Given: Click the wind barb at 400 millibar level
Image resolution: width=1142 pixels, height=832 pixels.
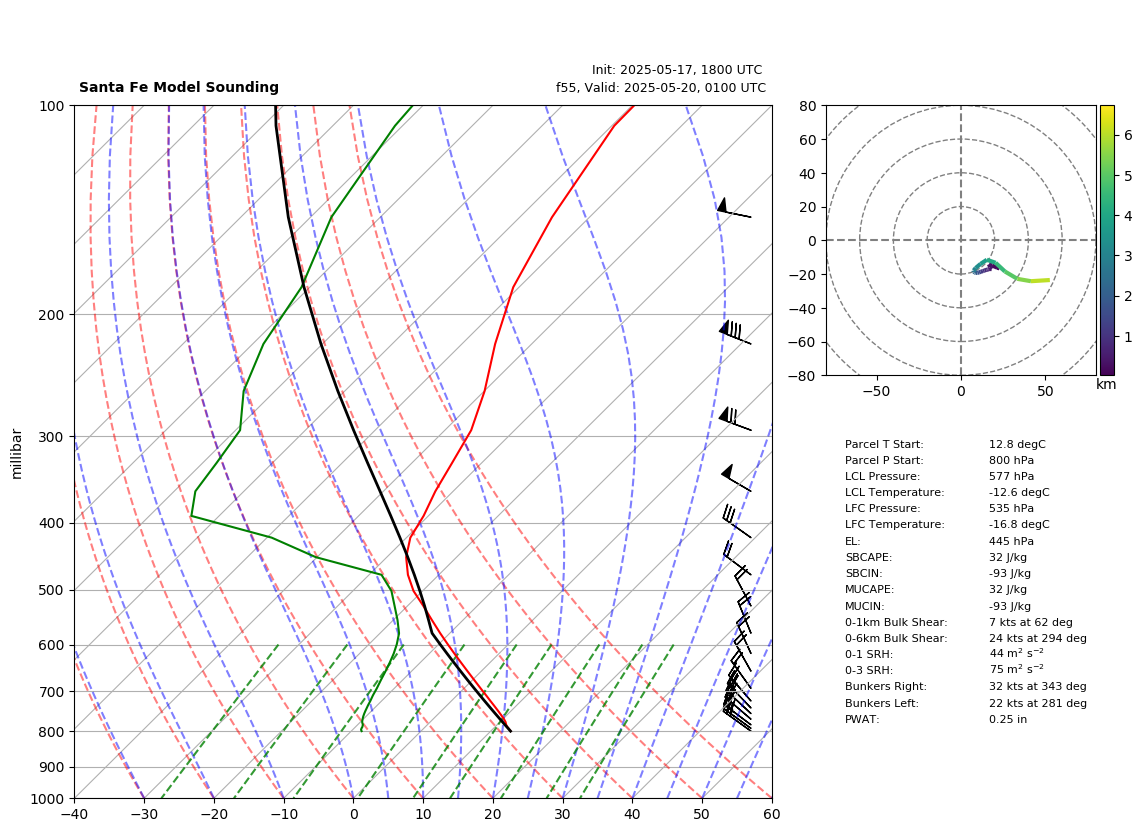Looking at the screenshot, I should [736, 521].
